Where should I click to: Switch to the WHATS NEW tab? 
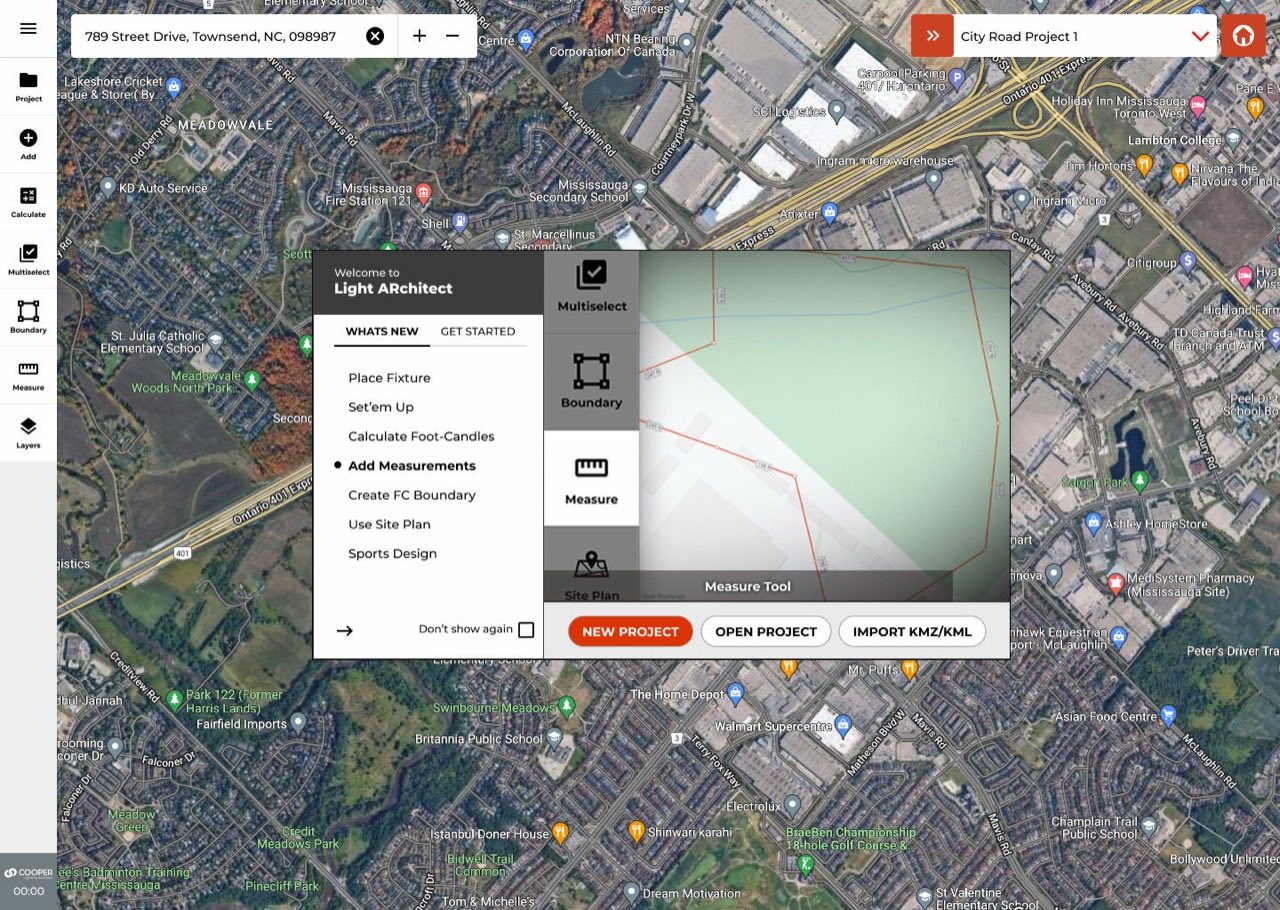pyautogui.click(x=382, y=331)
